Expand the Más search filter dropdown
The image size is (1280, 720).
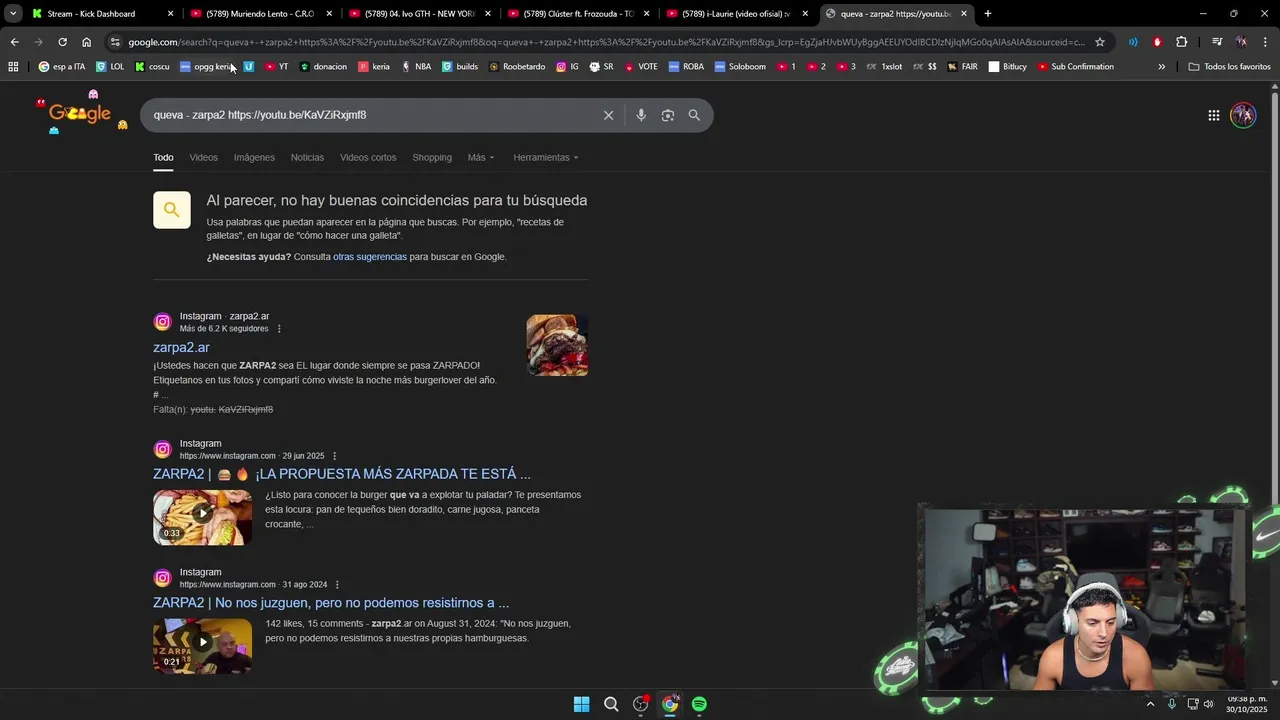(x=481, y=157)
